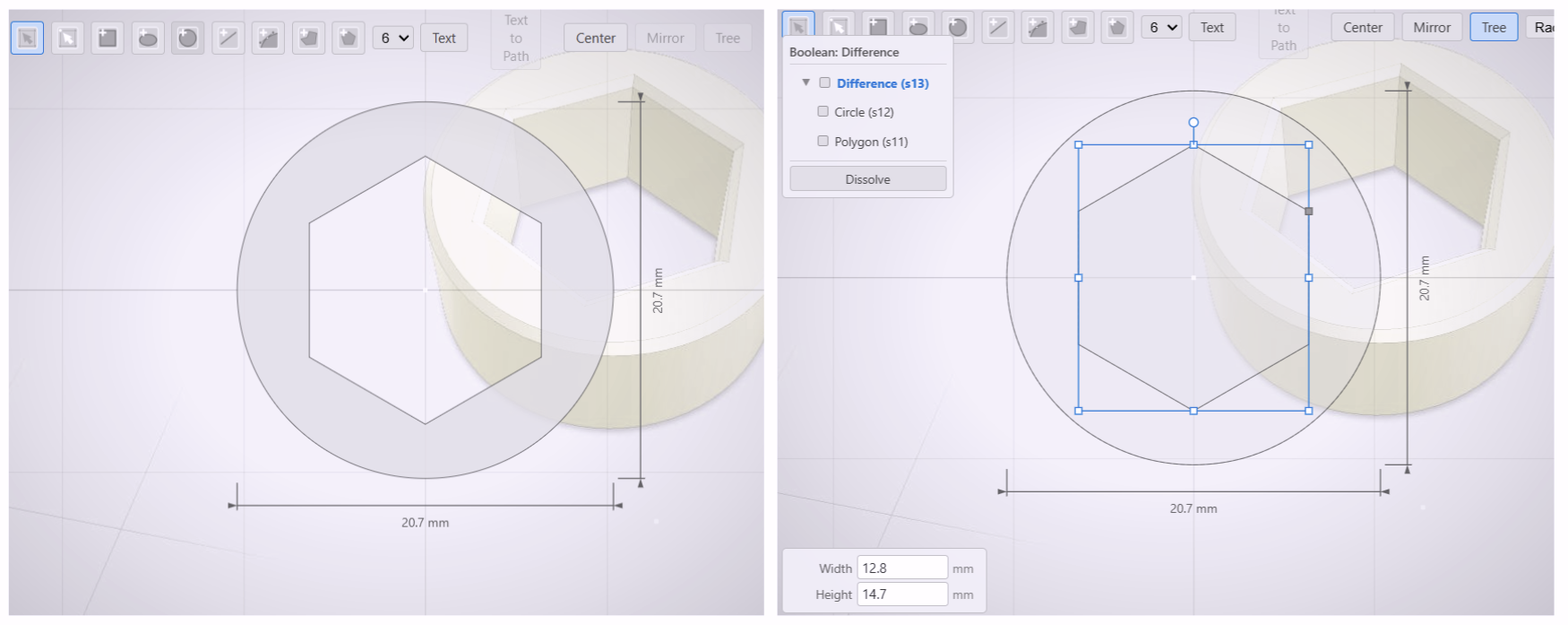Viewport: 1568px width, 625px height.
Task: Check the Difference (s13) checkbox
Action: click(824, 82)
